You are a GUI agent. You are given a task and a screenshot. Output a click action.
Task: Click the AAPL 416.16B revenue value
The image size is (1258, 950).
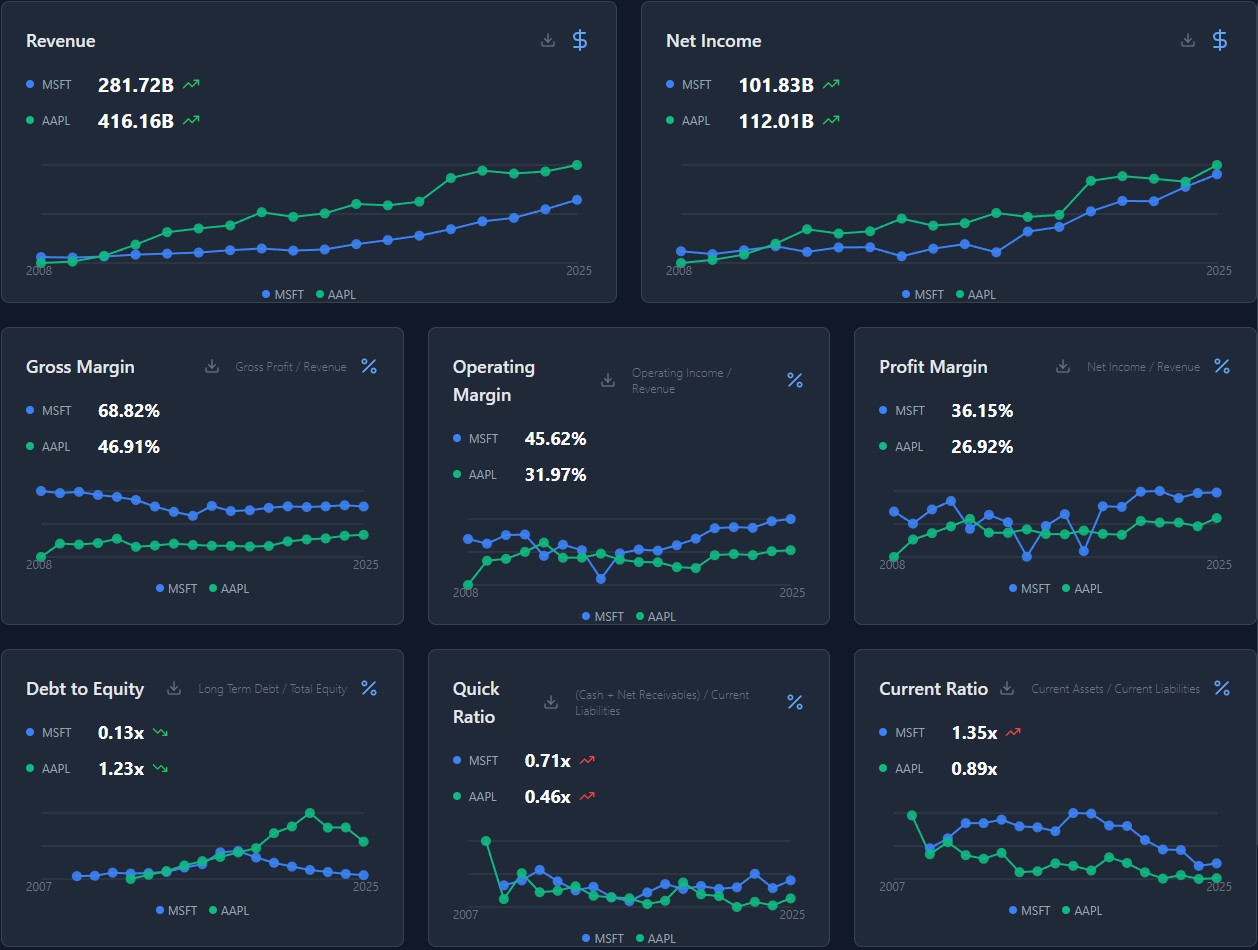[x=136, y=121]
